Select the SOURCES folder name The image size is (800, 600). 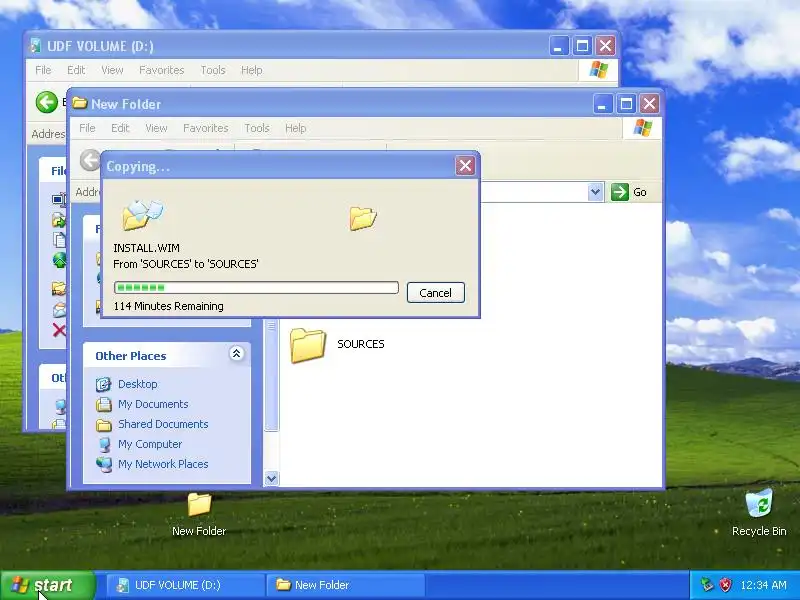tap(361, 344)
